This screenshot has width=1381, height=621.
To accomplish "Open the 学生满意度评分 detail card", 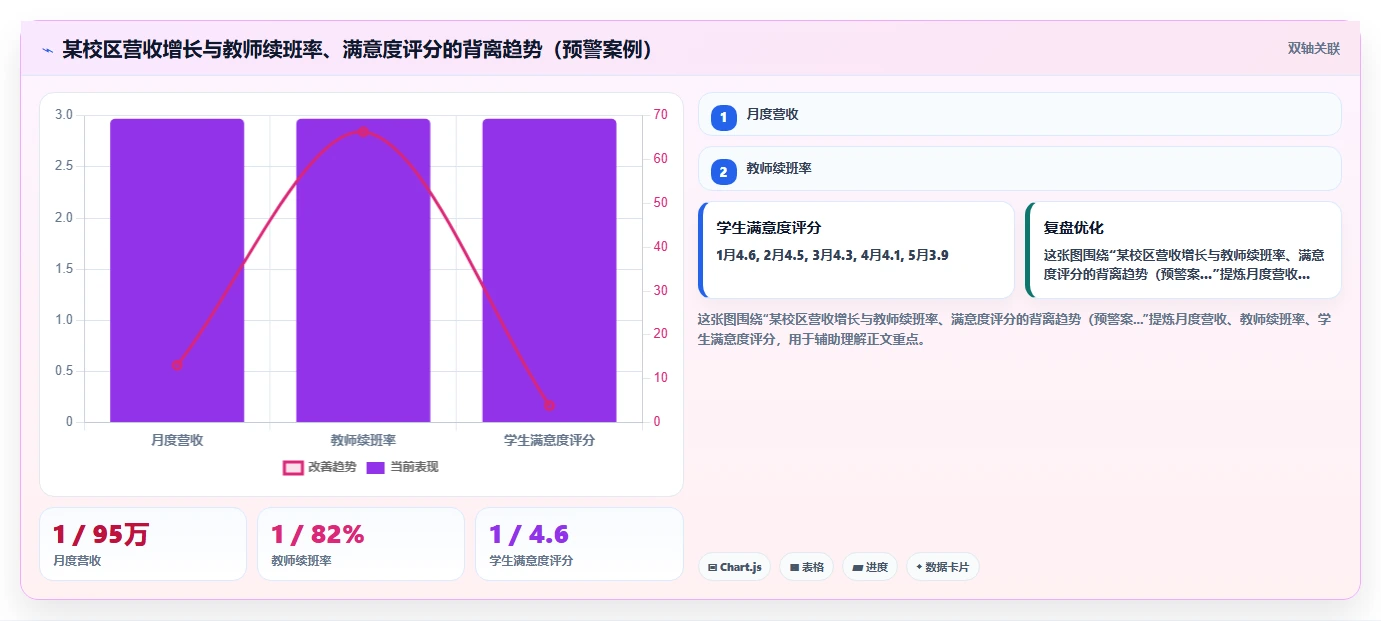I will click(856, 250).
